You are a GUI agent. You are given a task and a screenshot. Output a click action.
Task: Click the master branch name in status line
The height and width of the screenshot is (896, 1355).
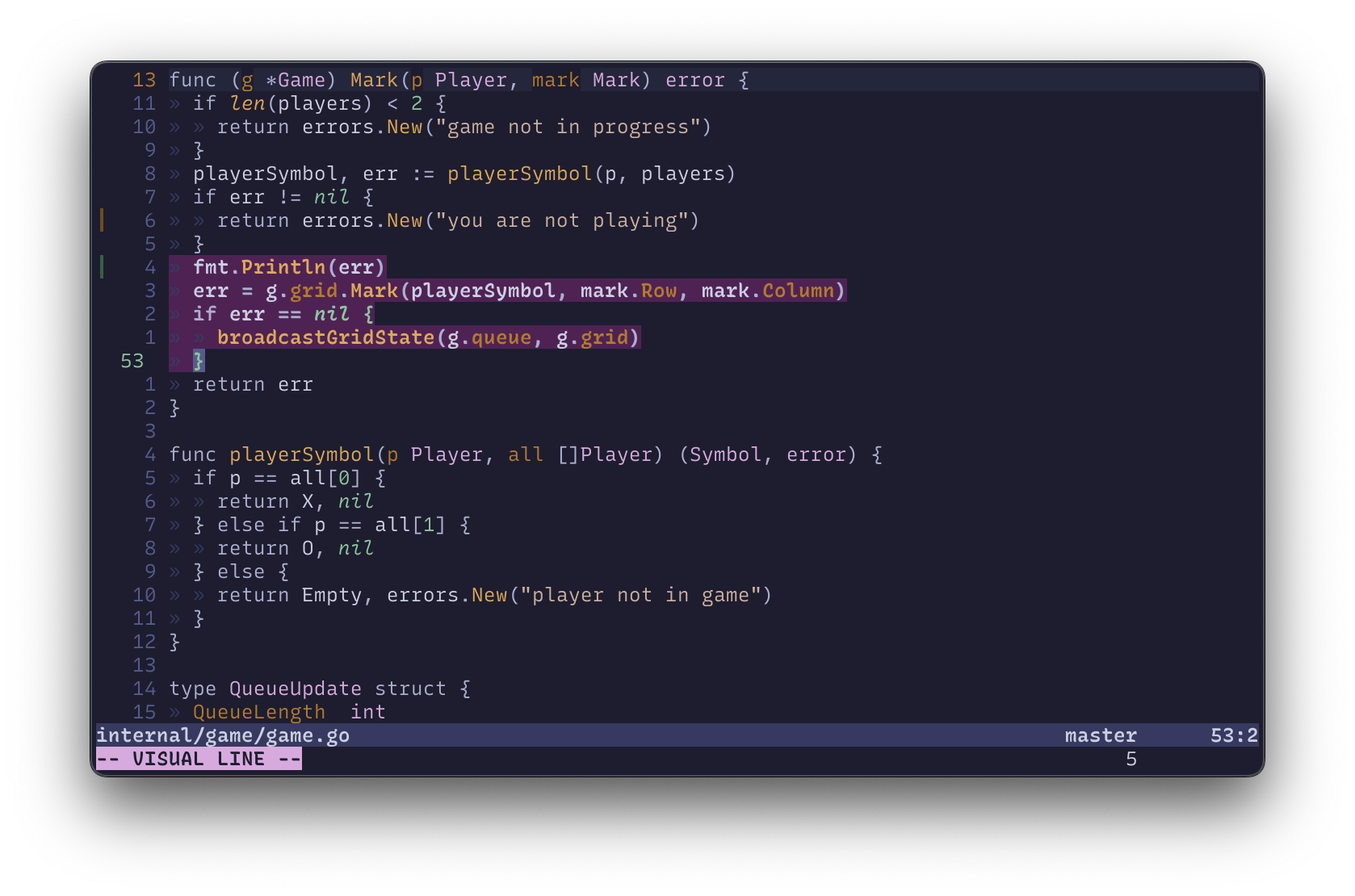coord(1101,735)
